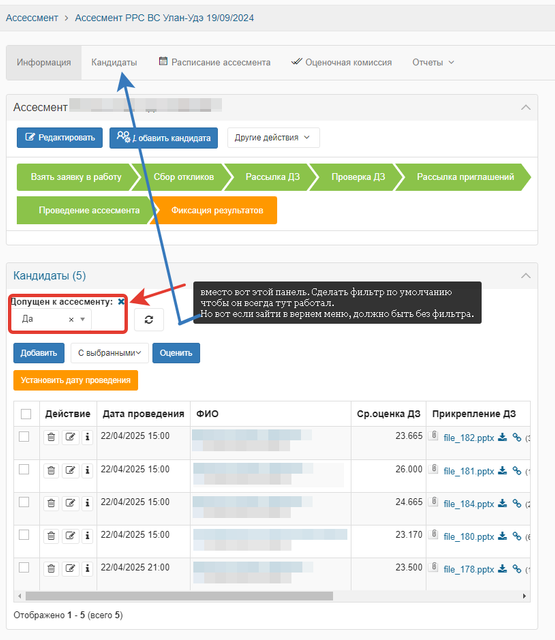Open the 'Расписание ассесмента' tab
The height and width of the screenshot is (640, 555).
pyautogui.click(x=215, y=62)
